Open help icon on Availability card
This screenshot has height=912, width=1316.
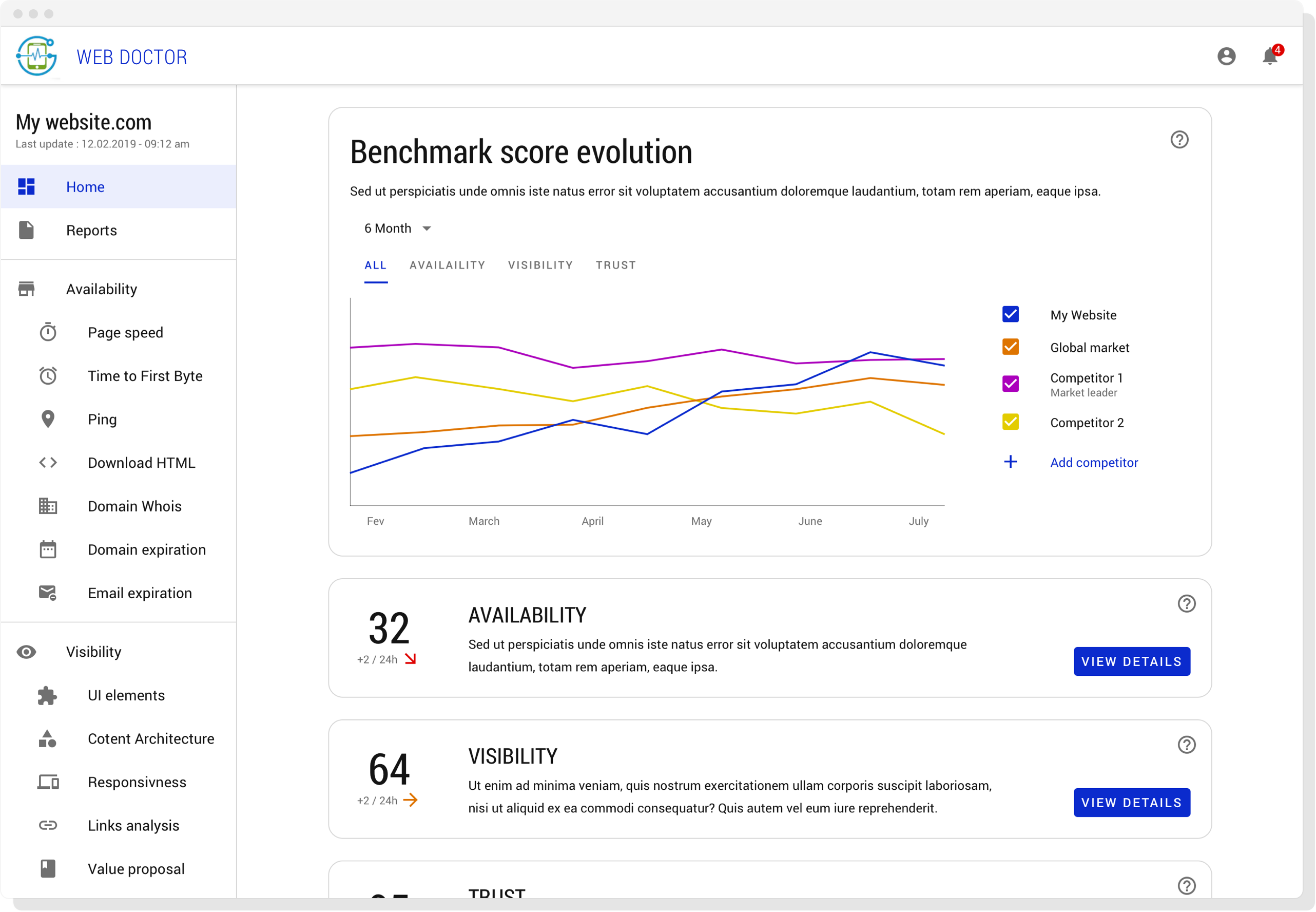click(1186, 603)
